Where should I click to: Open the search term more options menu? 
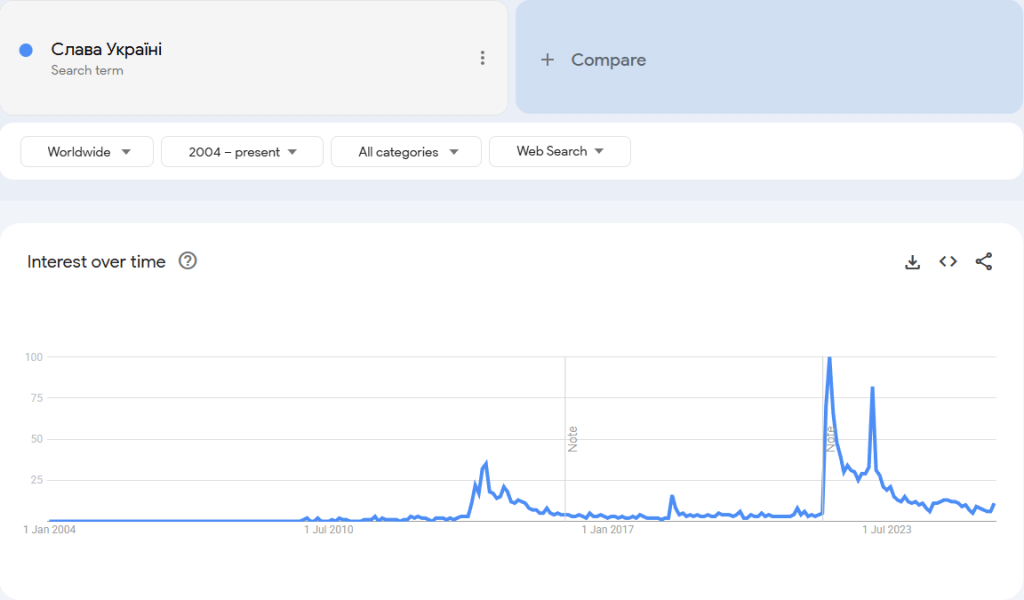[483, 58]
